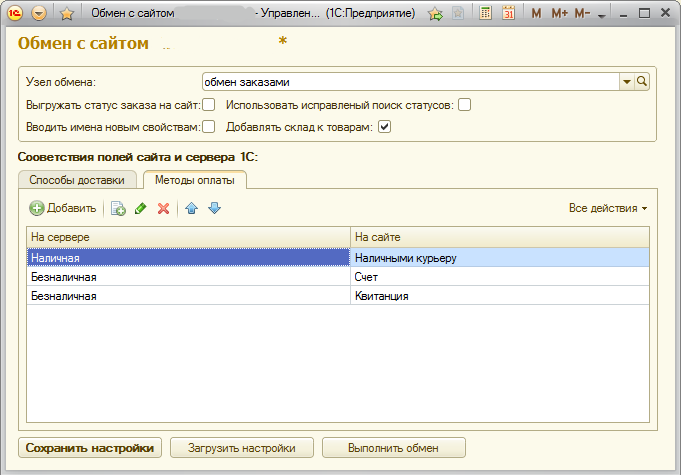
Task: Click the На сервере column header
Action: (x=188, y=237)
